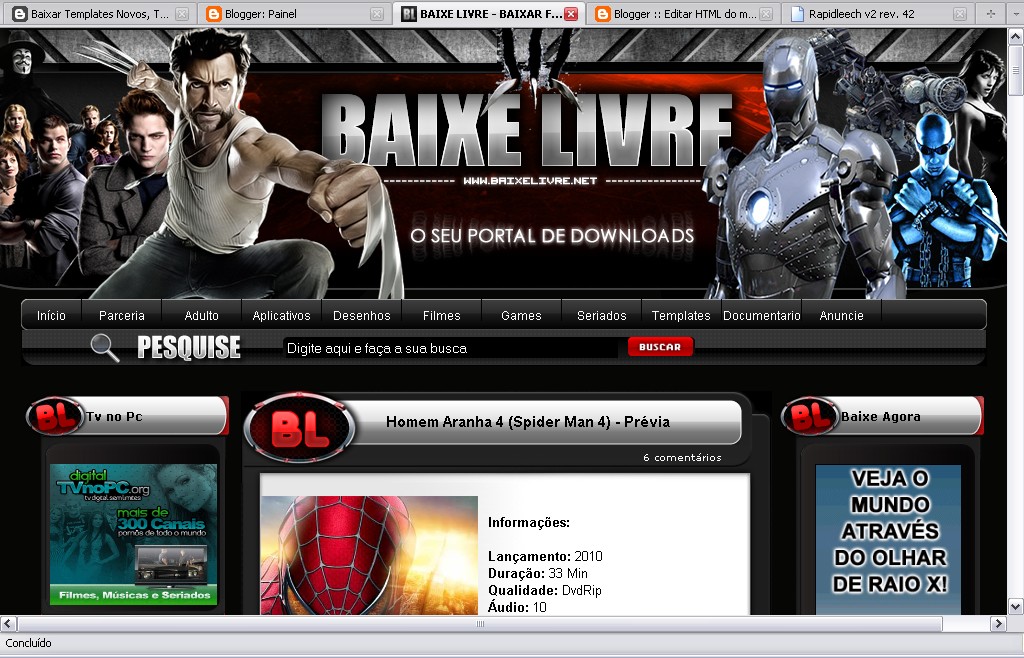This screenshot has width=1024, height=658.
Task: Open the 6 comentários link
Action: coord(682,458)
